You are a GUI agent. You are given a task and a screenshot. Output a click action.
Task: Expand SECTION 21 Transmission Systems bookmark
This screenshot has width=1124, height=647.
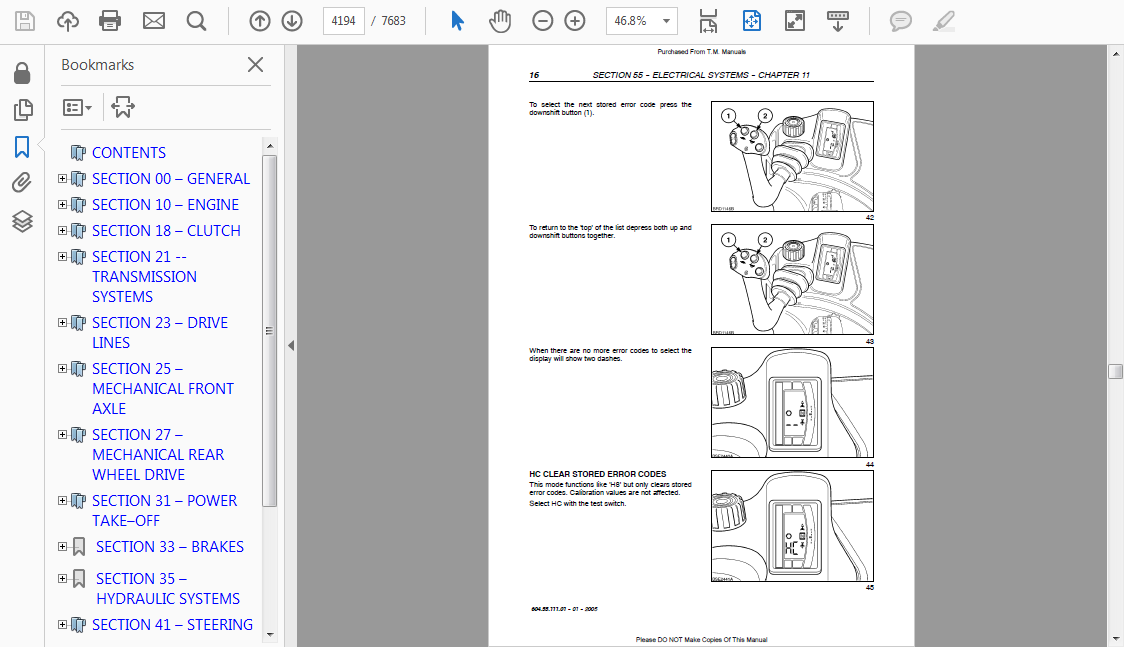click(x=62, y=256)
